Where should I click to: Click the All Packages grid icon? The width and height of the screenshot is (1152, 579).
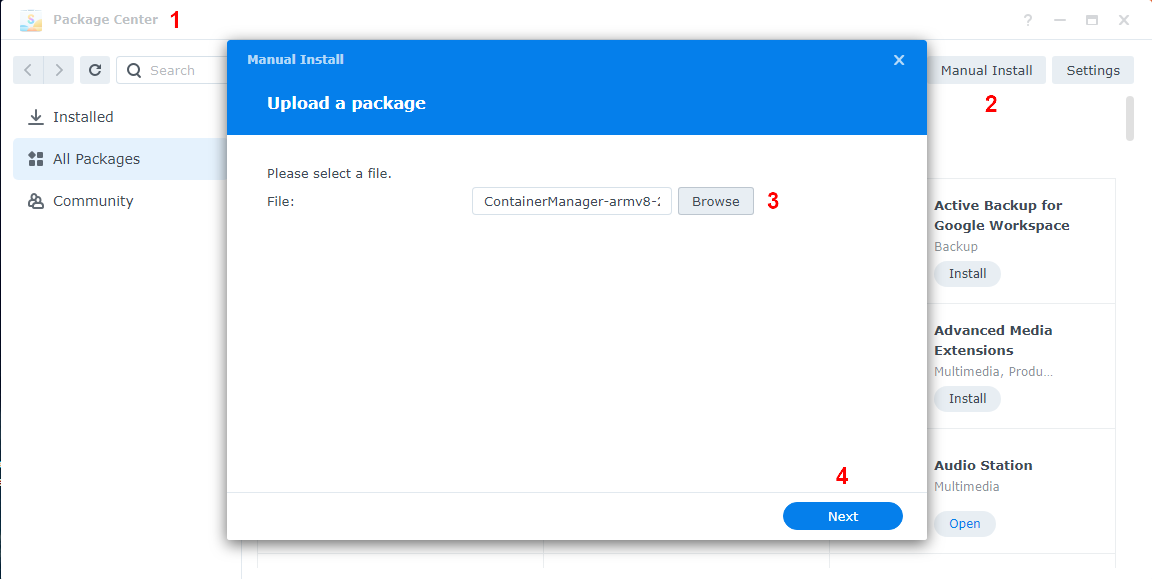35,159
